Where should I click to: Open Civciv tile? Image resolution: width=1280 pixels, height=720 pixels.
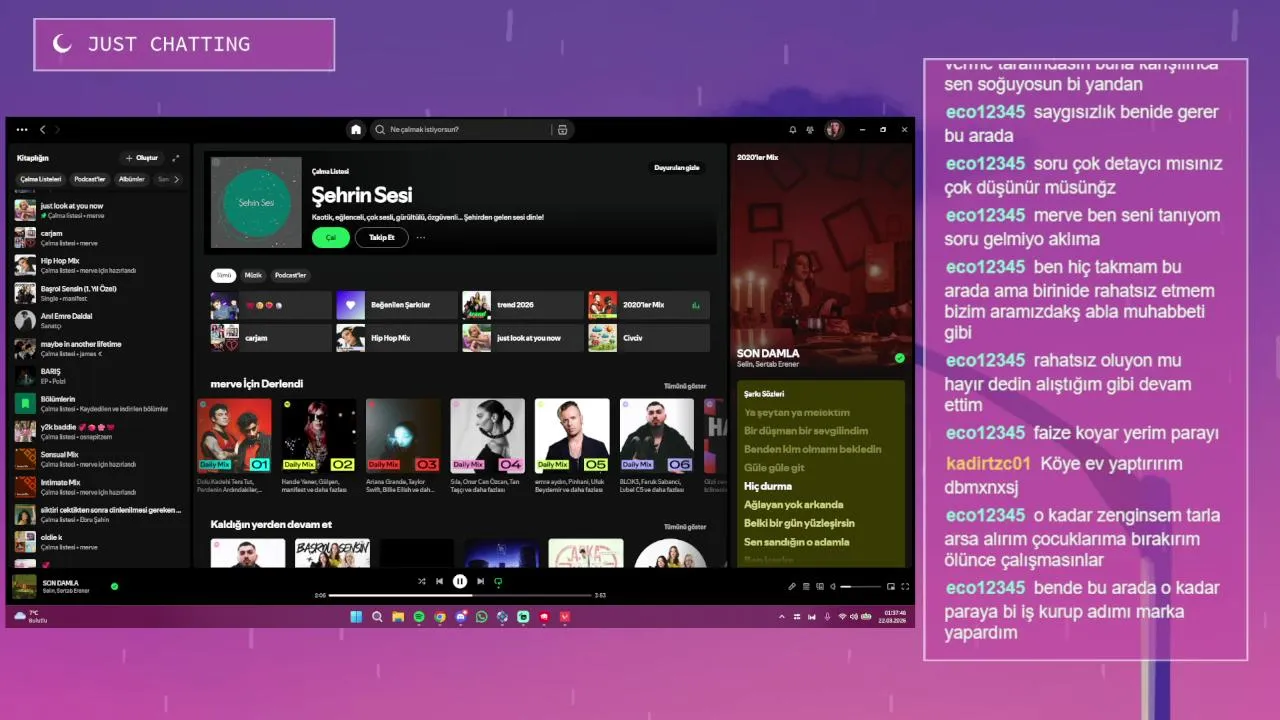coord(649,338)
